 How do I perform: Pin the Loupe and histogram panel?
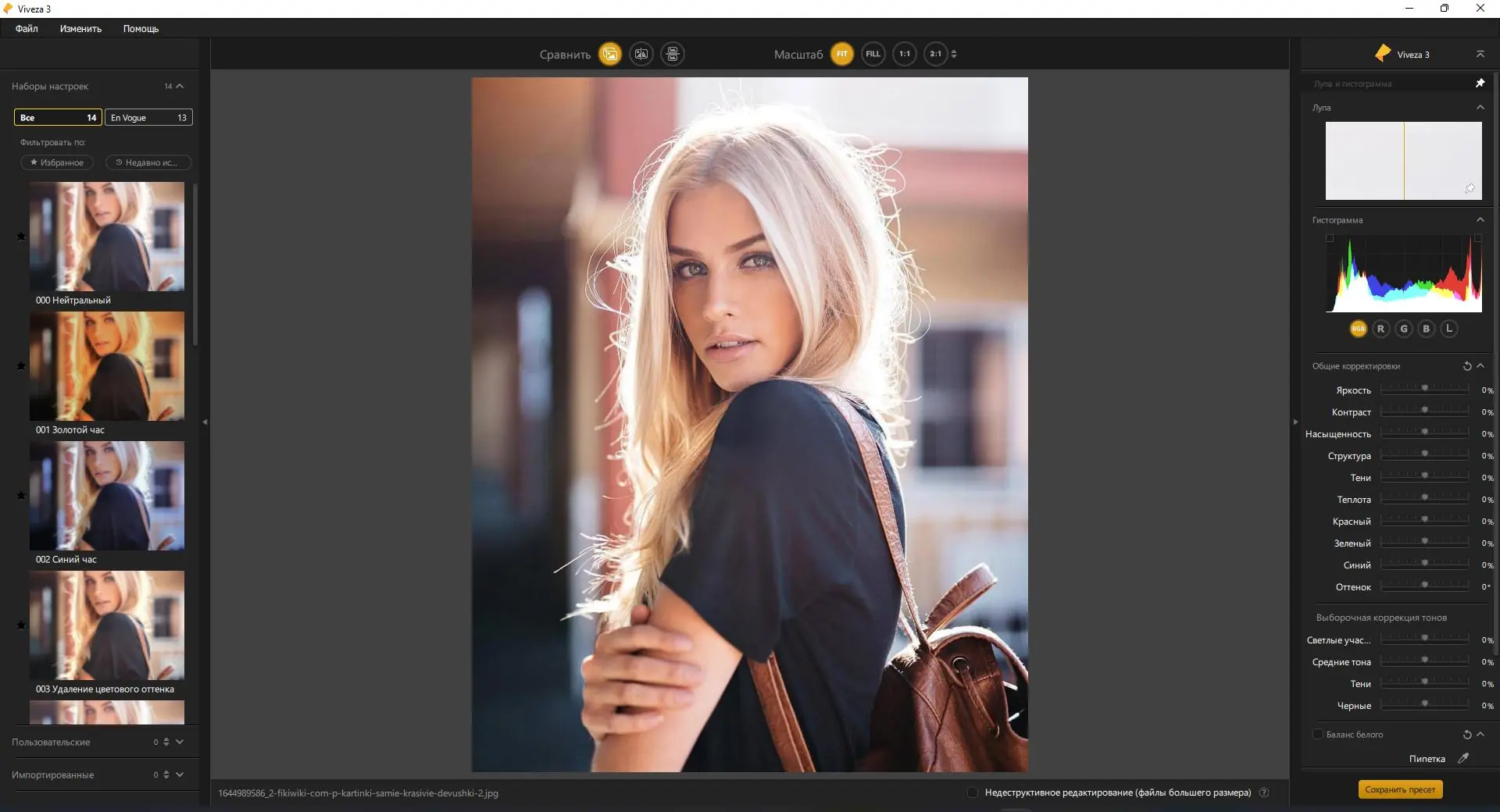1480,83
